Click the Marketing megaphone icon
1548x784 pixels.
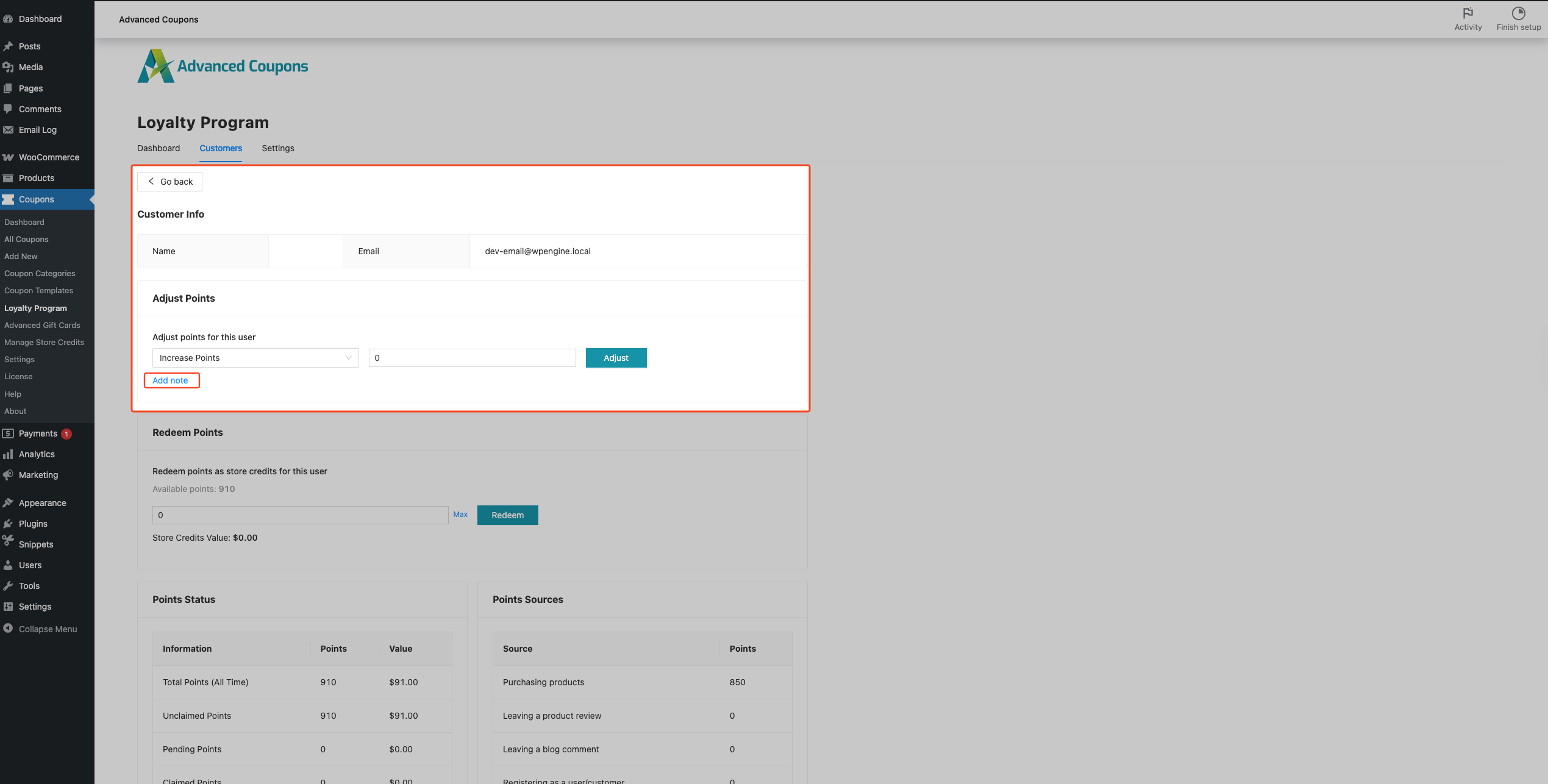point(8,475)
